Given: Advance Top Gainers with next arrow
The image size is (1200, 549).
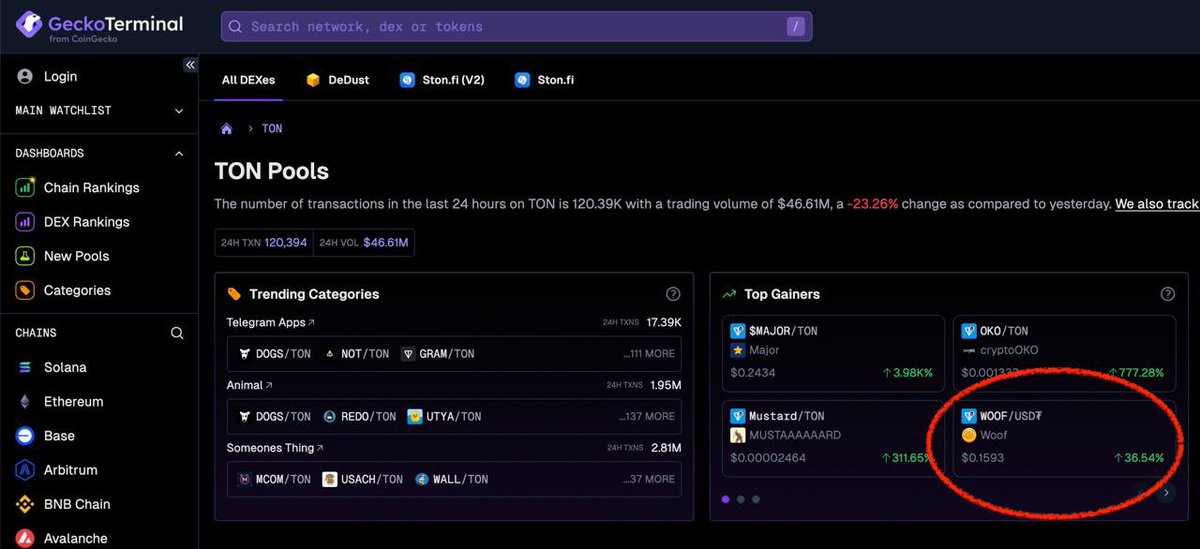Looking at the screenshot, I should pos(1166,492).
